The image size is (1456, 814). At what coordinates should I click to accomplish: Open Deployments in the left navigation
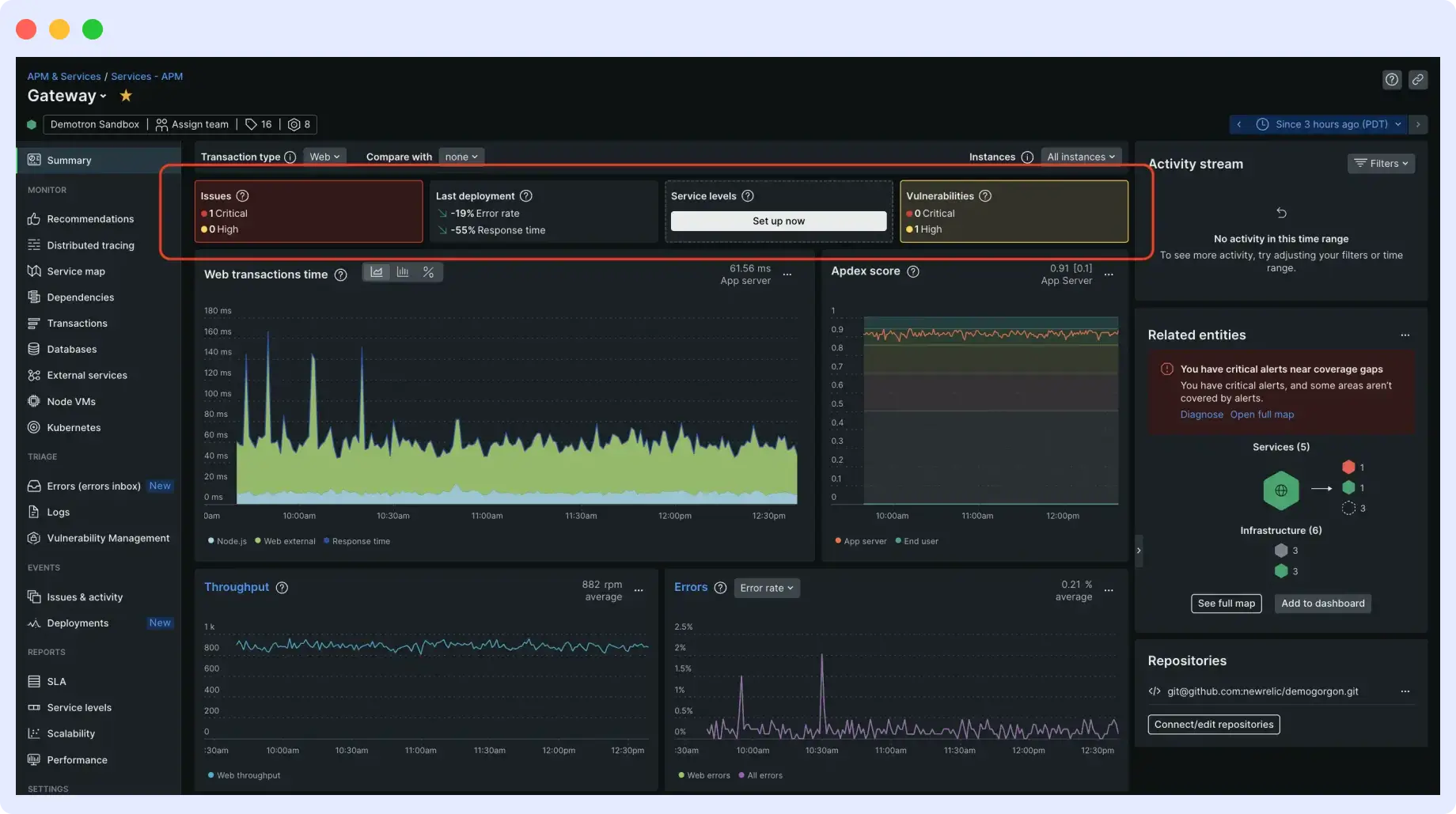click(x=78, y=623)
